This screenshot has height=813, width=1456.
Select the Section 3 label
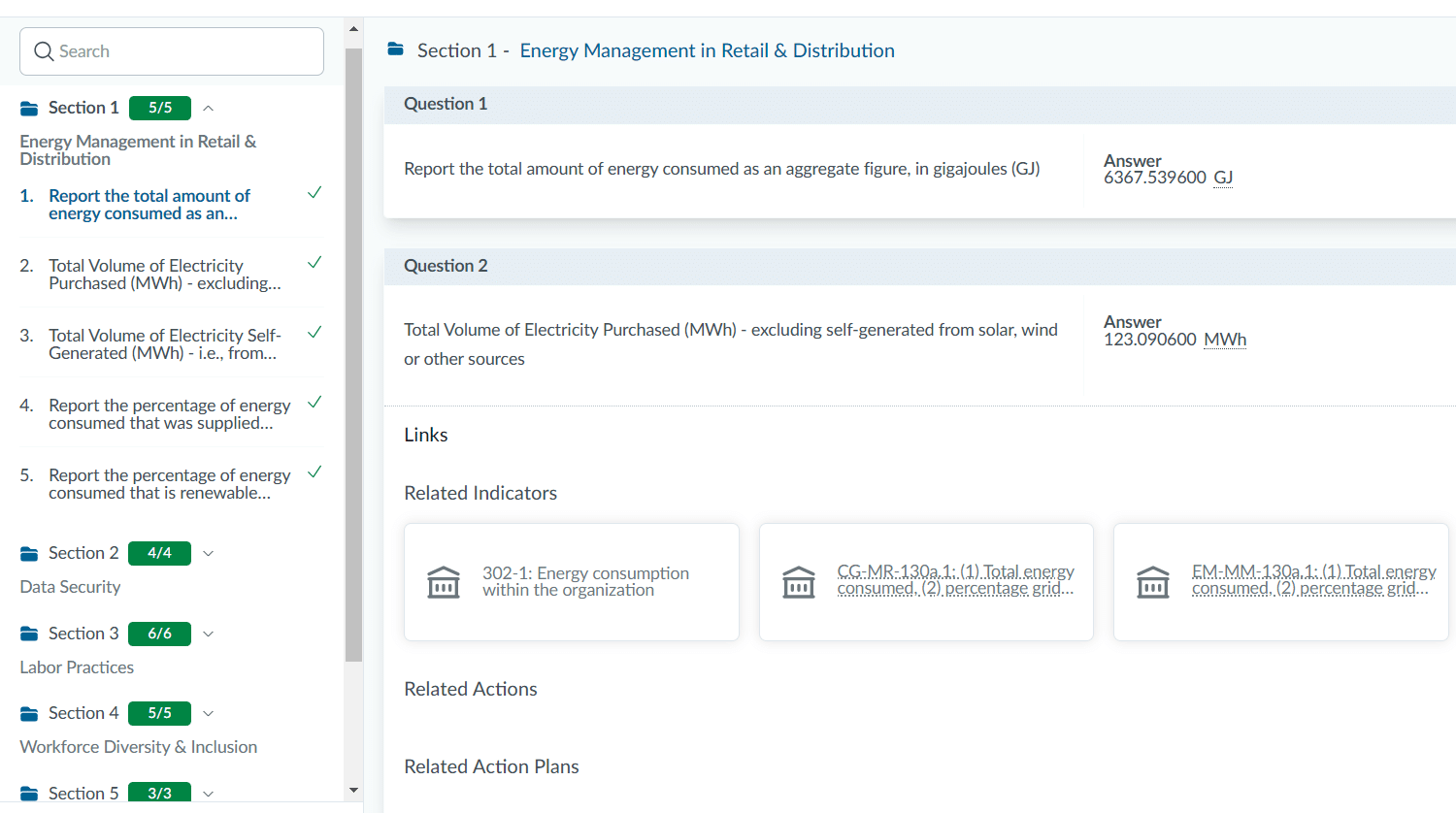click(x=83, y=634)
